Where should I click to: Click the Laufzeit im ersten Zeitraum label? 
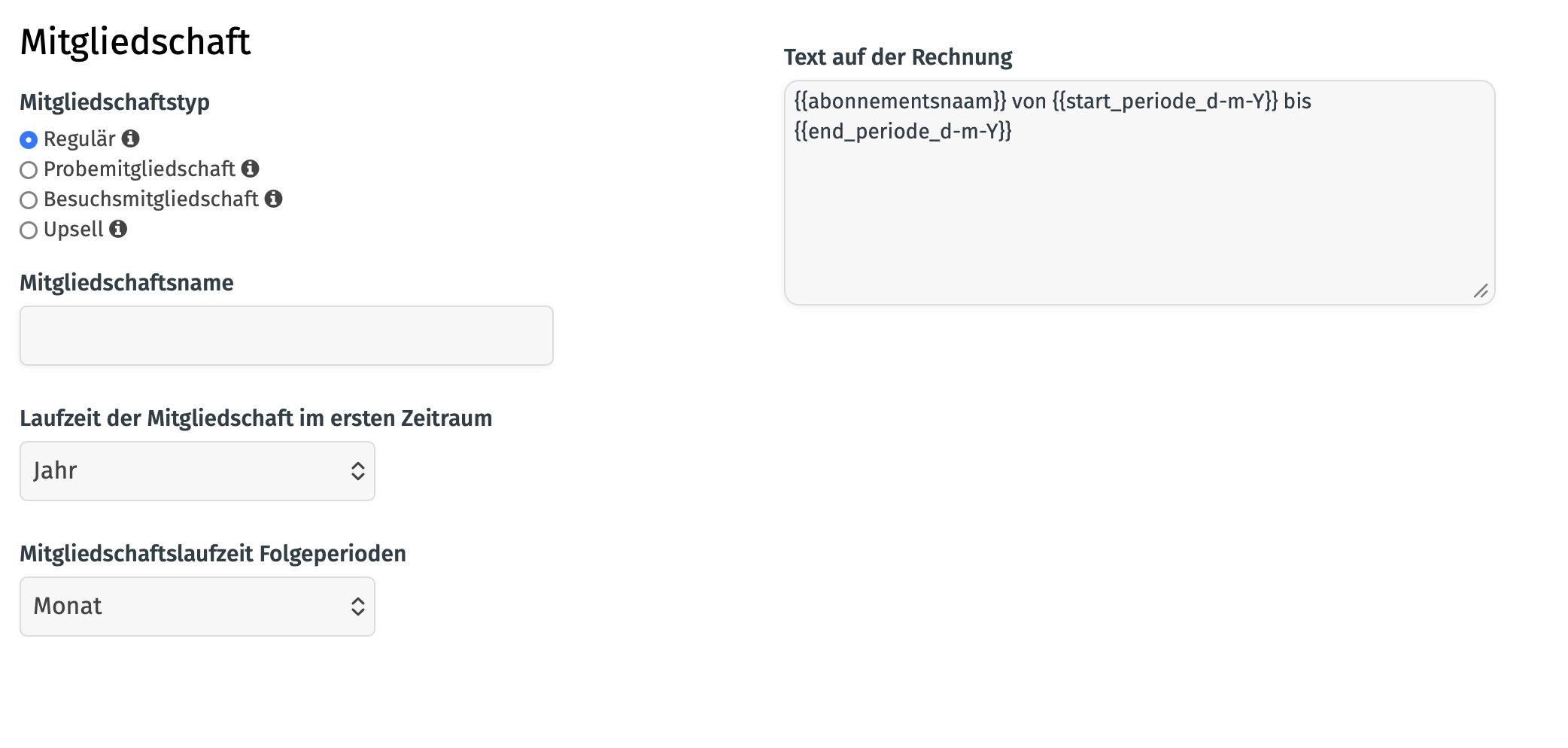point(256,418)
